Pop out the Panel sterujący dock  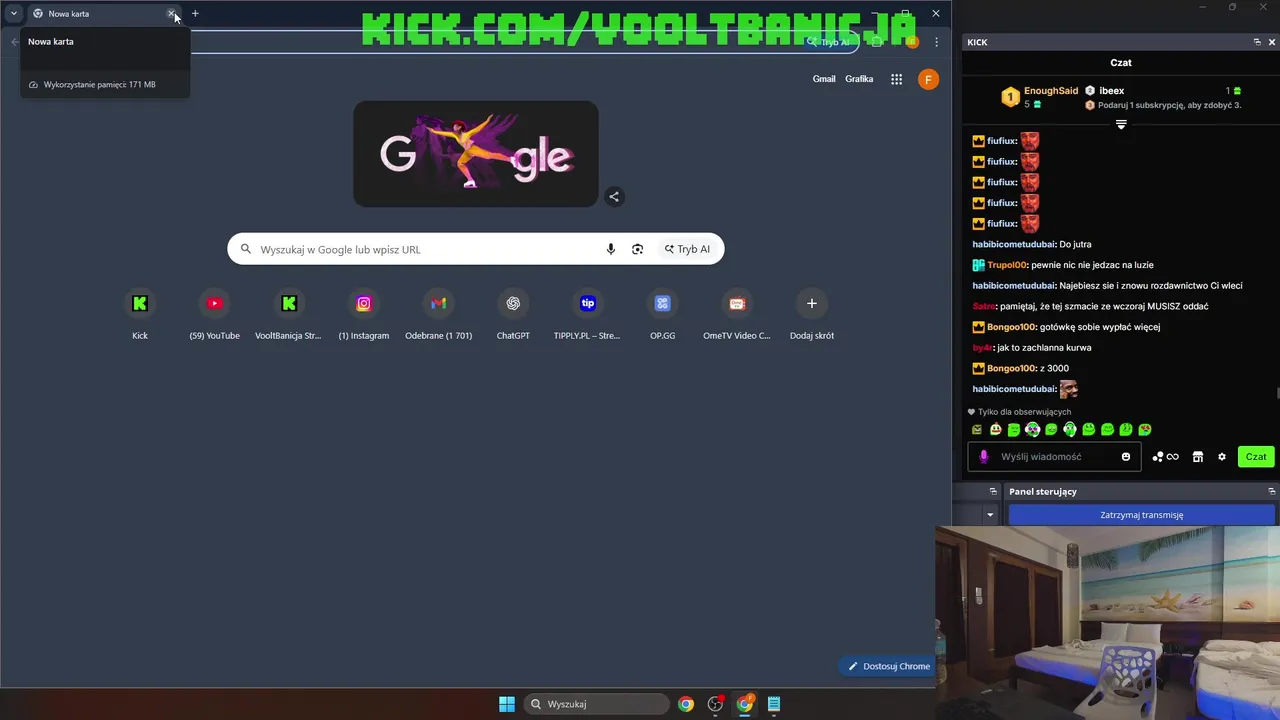[1272, 491]
